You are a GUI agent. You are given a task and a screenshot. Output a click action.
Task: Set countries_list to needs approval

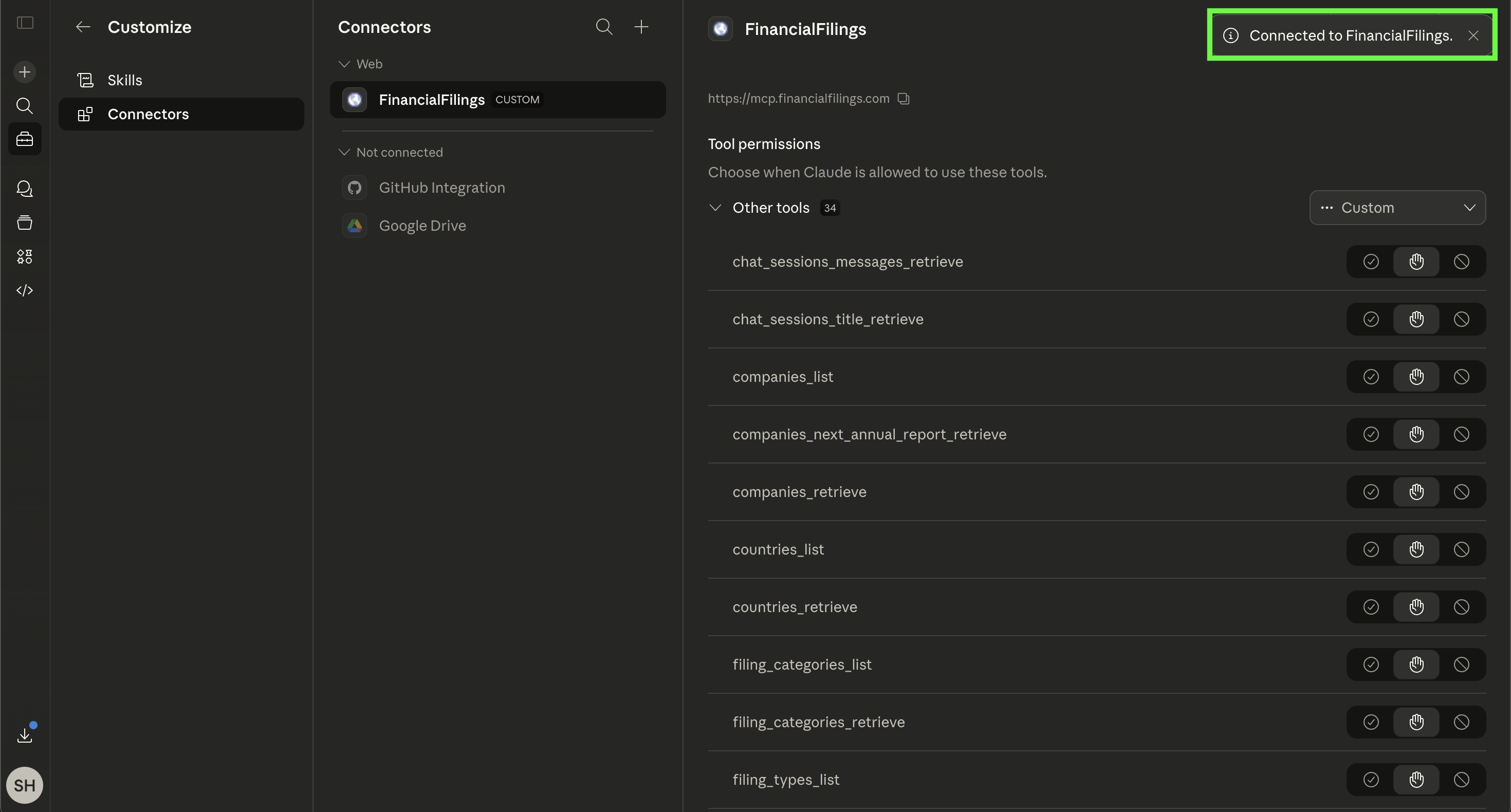[1416, 549]
